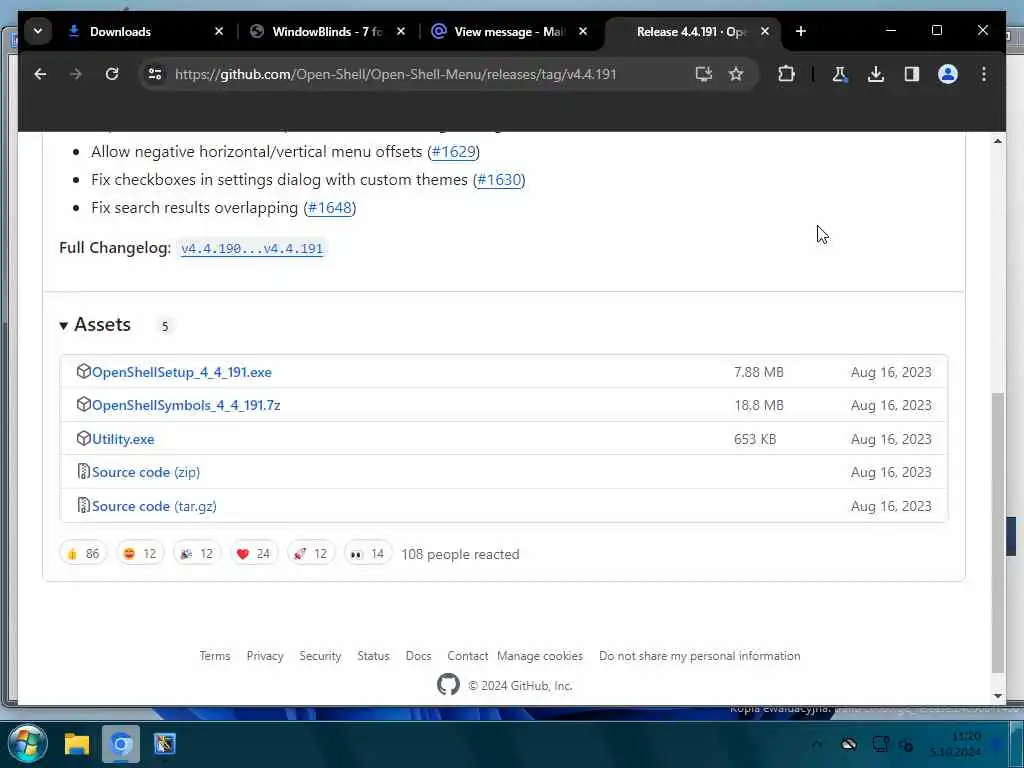This screenshot has height=768, width=1024.
Task: Click the 7.88 MB file size text
Action: [x=758, y=372]
